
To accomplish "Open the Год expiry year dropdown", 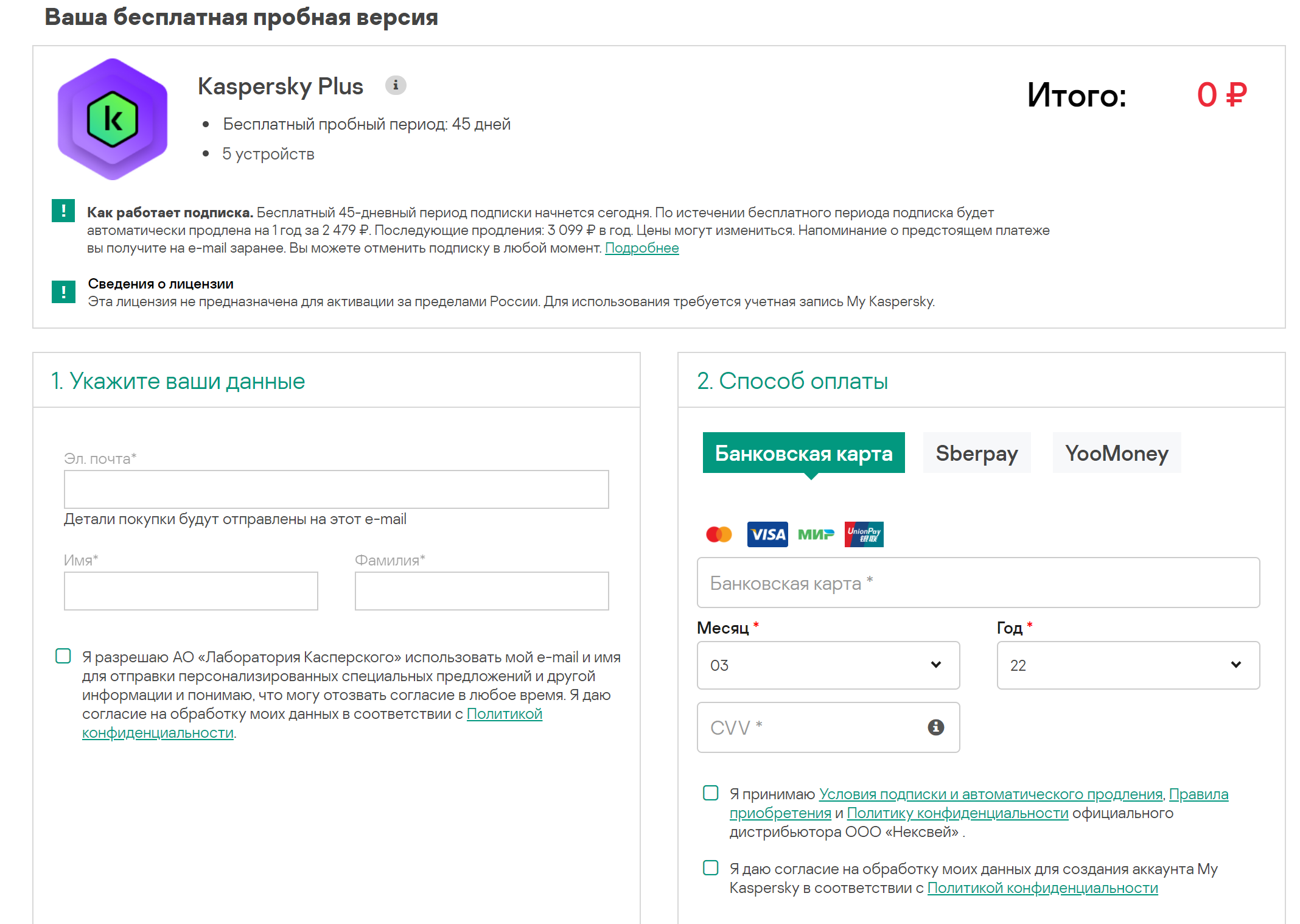I will coord(1128,665).
